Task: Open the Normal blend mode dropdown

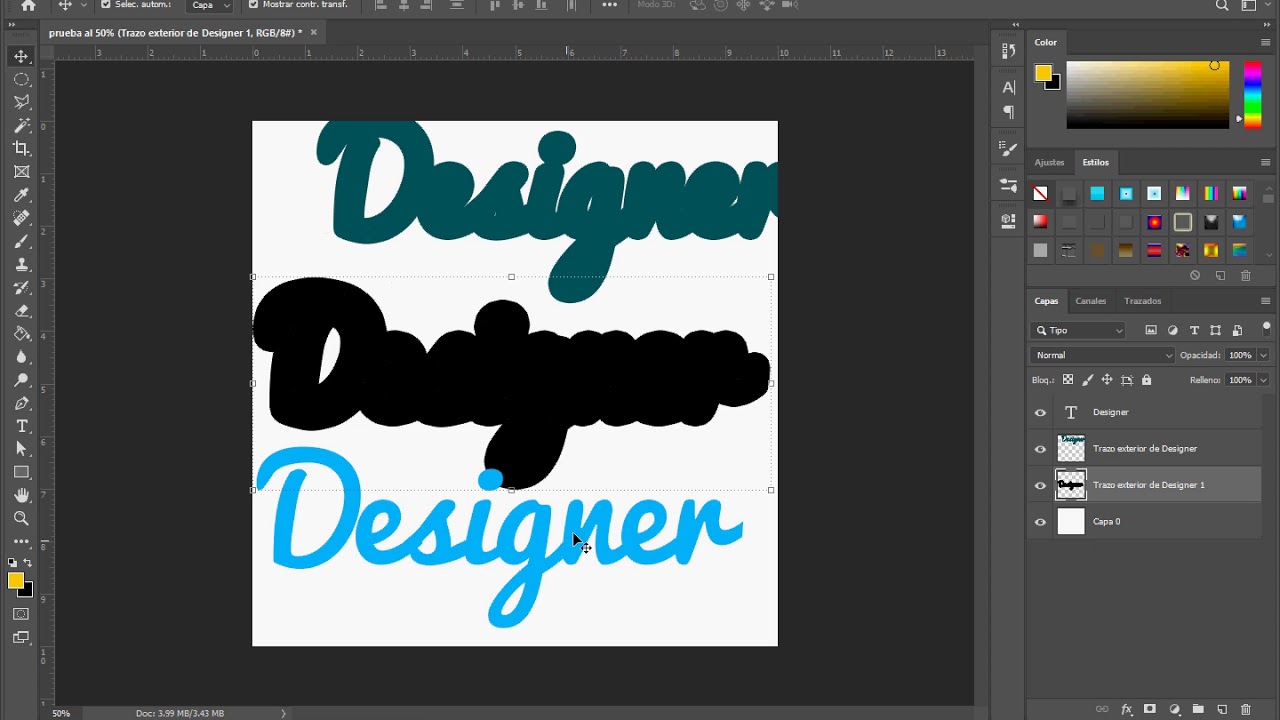Action: pos(1103,355)
